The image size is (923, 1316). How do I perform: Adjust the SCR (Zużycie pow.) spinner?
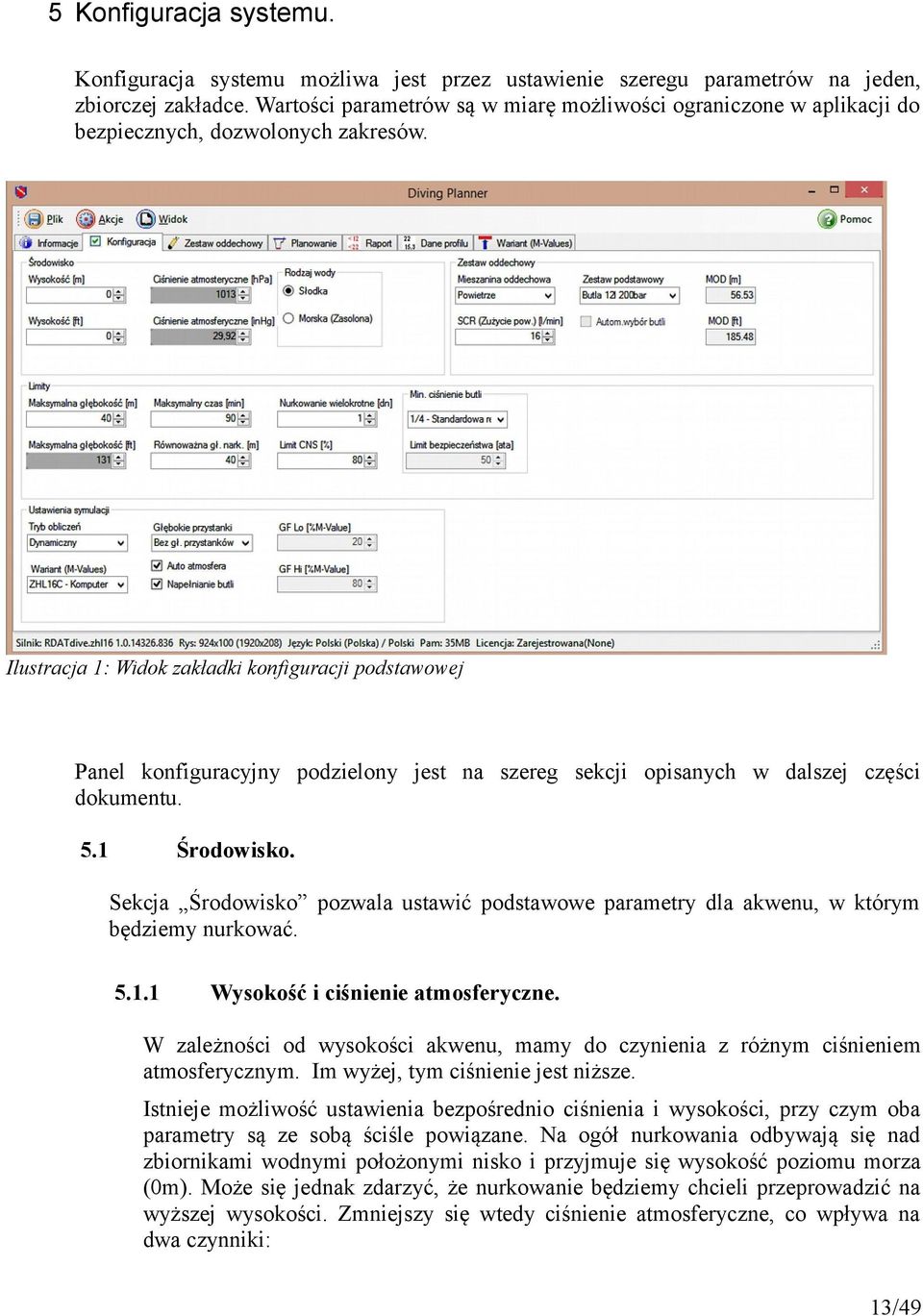click(548, 336)
